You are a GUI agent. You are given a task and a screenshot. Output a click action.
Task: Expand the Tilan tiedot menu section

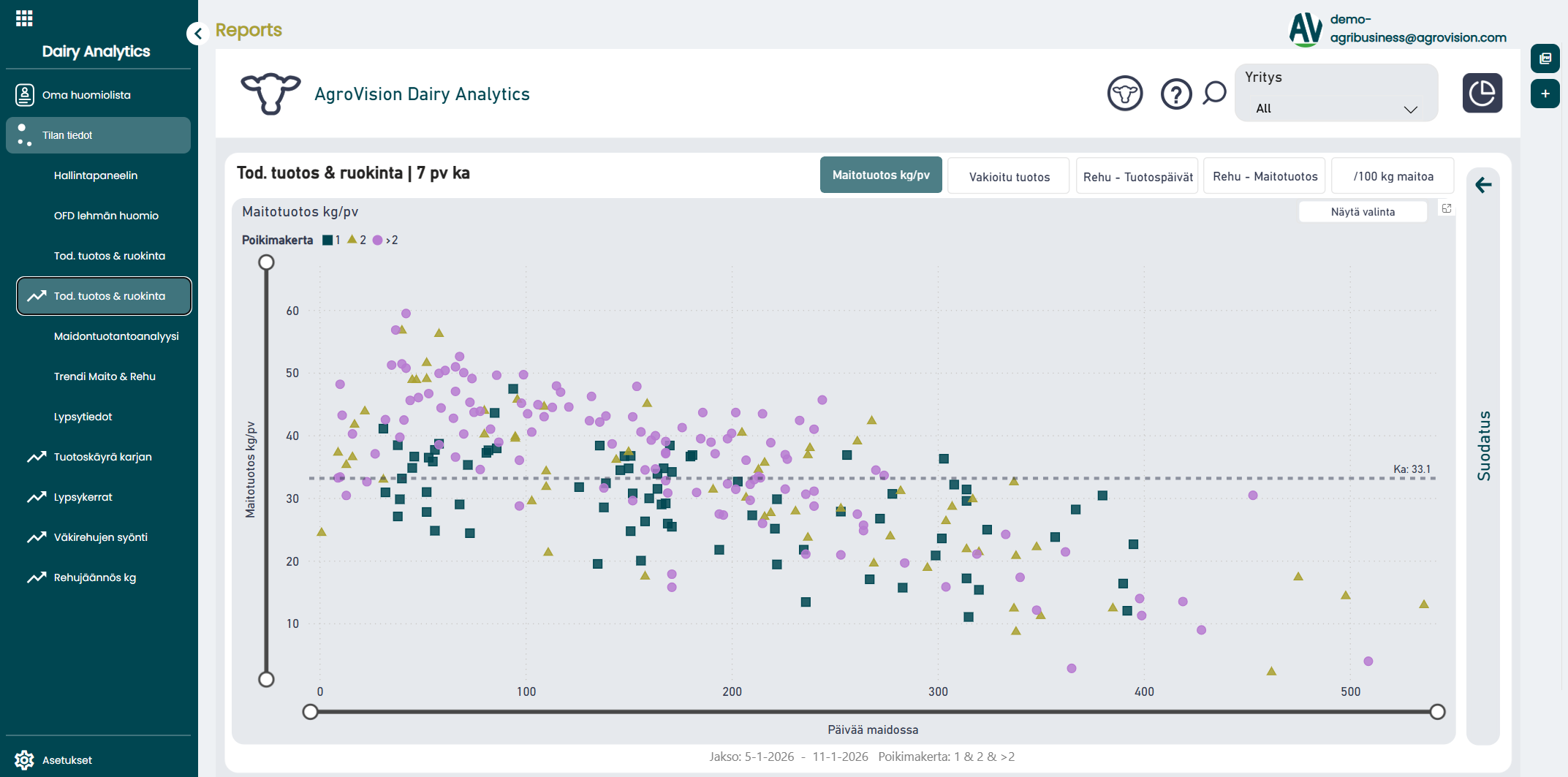tap(98, 135)
